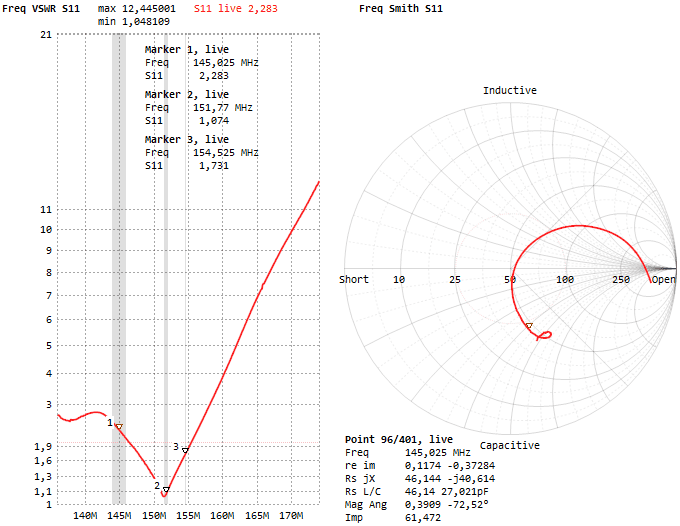Click the Inductive label on Smith chart
Screen dimensions: 680x526
click(x=510, y=90)
